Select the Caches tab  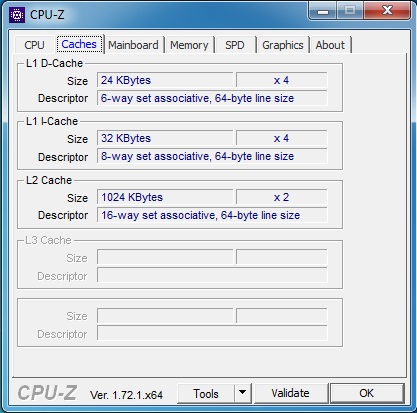point(79,44)
